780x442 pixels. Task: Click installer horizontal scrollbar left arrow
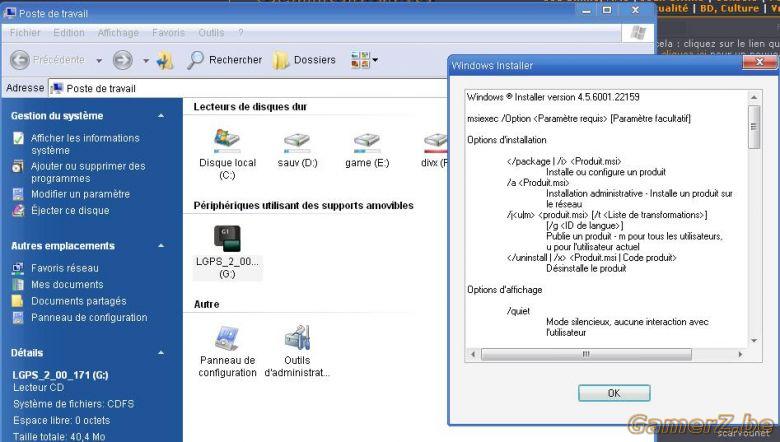(x=473, y=354)
